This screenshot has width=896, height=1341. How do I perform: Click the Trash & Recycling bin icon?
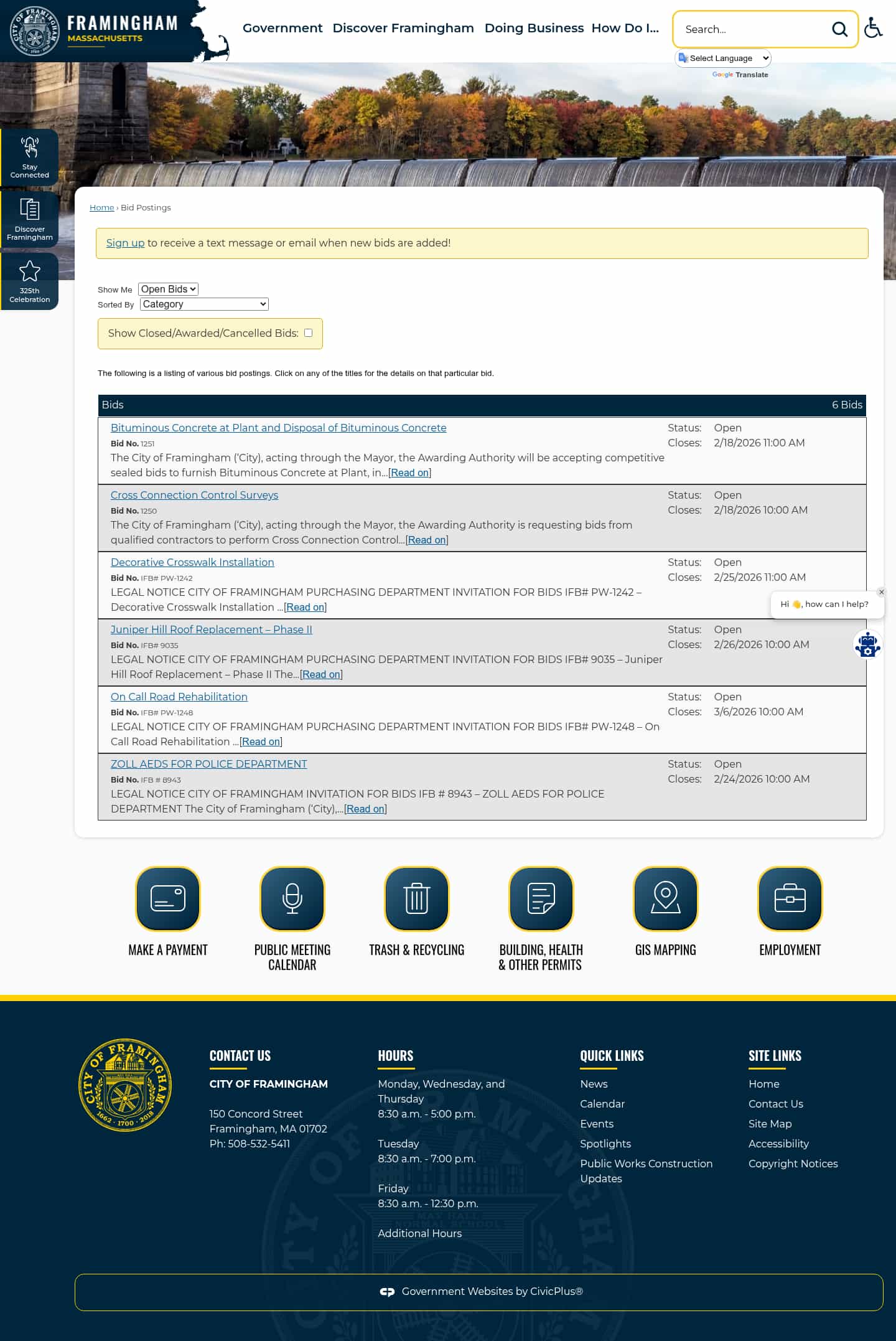[x=417, y=898]
